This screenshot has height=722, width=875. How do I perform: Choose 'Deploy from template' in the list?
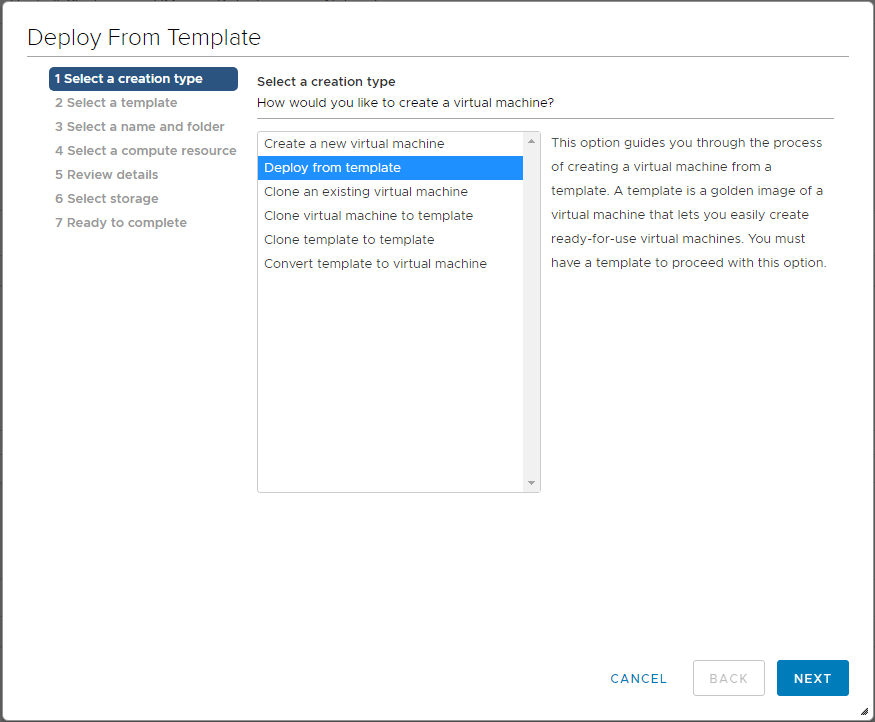click(332, 168)
